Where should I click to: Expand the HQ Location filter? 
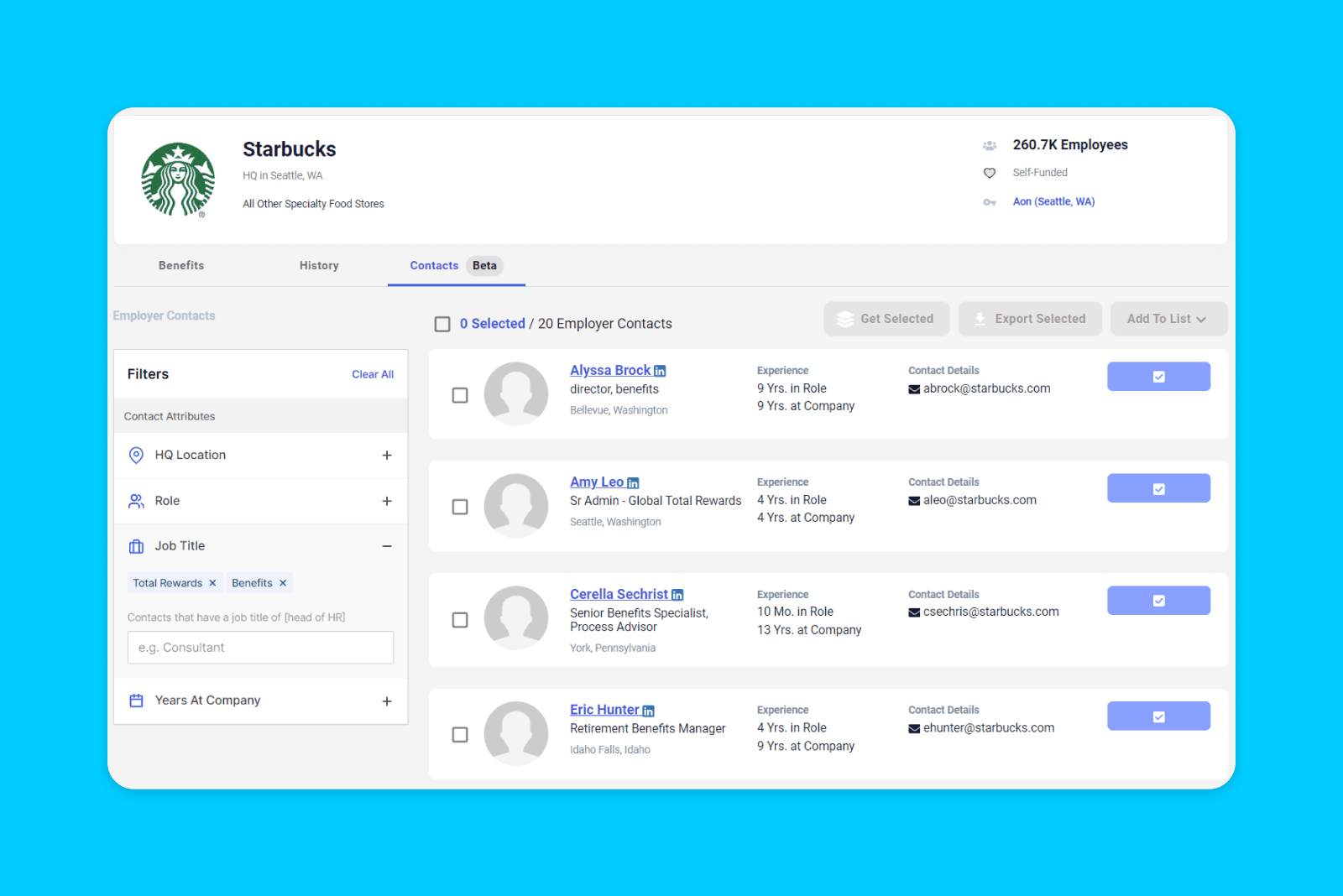coord(387,456)
